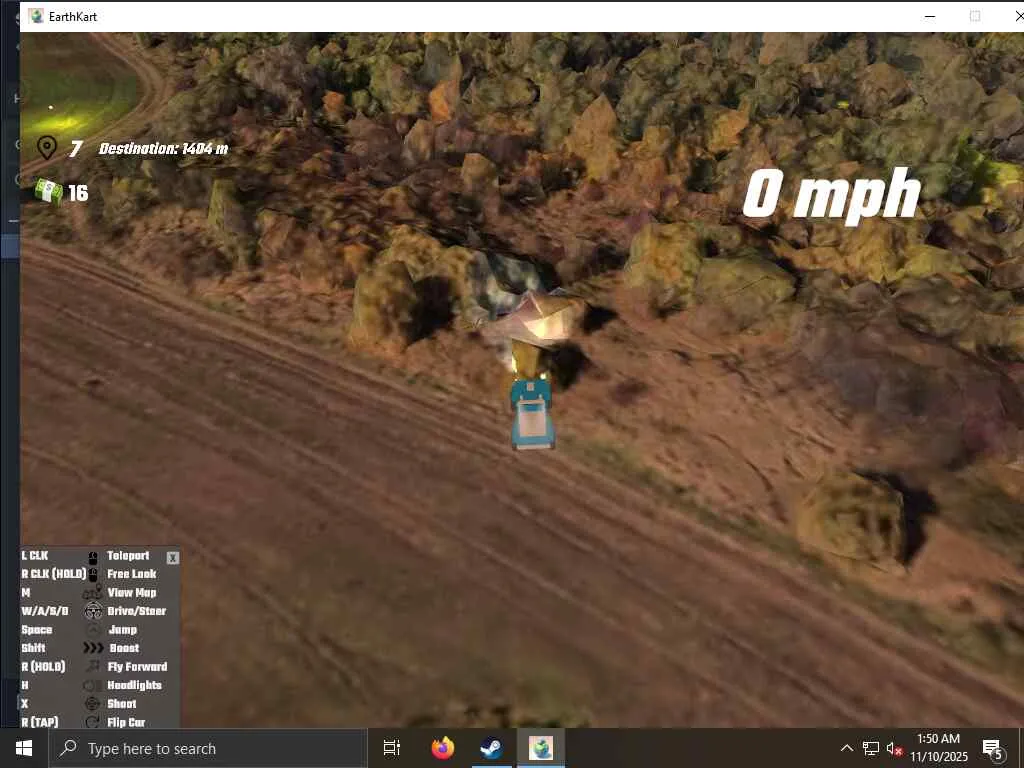Launch Firefox from the taskbar
The height and width of the screenshot is (768, 1024).
pos(443,748)
